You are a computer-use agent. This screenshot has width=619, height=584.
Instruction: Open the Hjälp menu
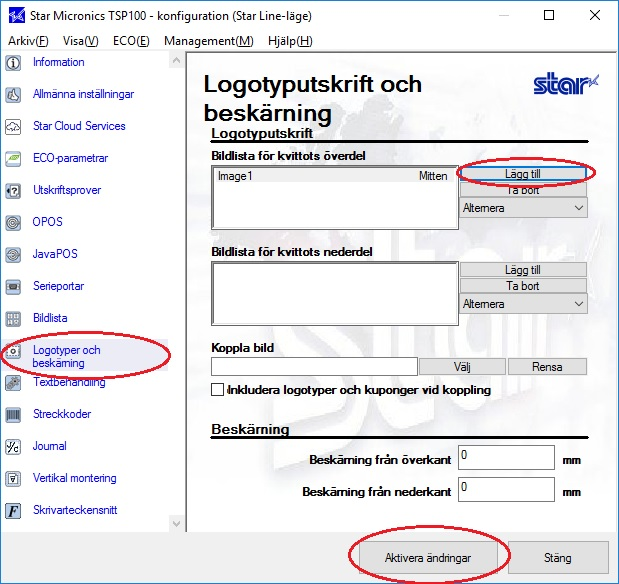290,41
